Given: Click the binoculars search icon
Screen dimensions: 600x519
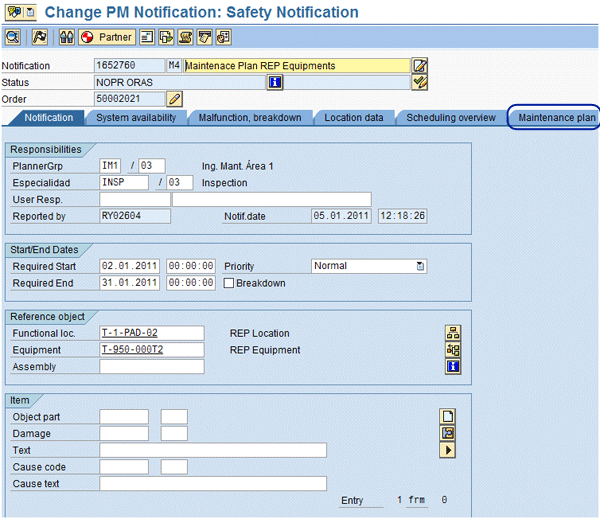Looking at the screenshot, I should click(67, 37).
